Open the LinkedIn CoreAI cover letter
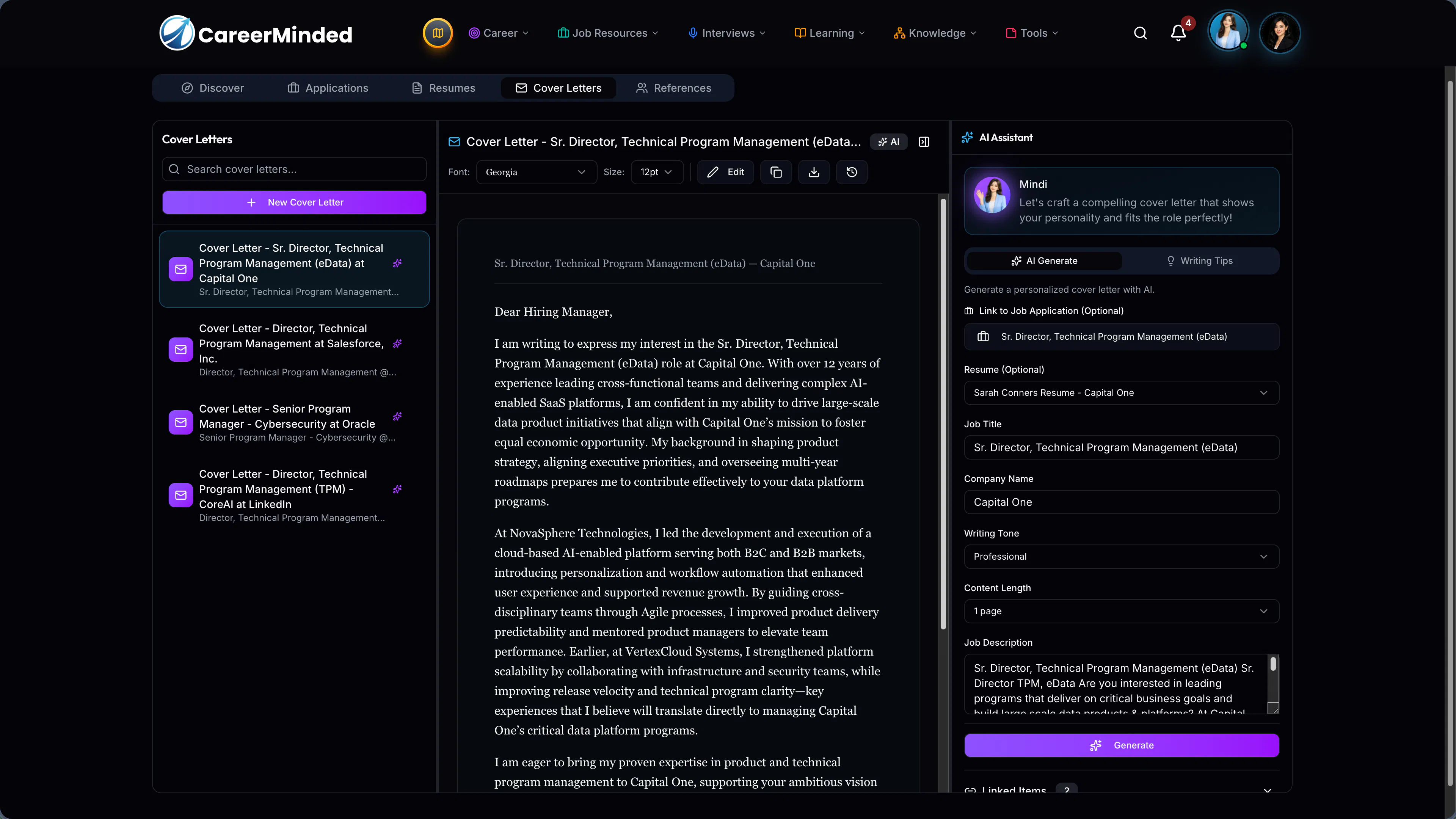The image size is (1456, 819). point(294,495)
